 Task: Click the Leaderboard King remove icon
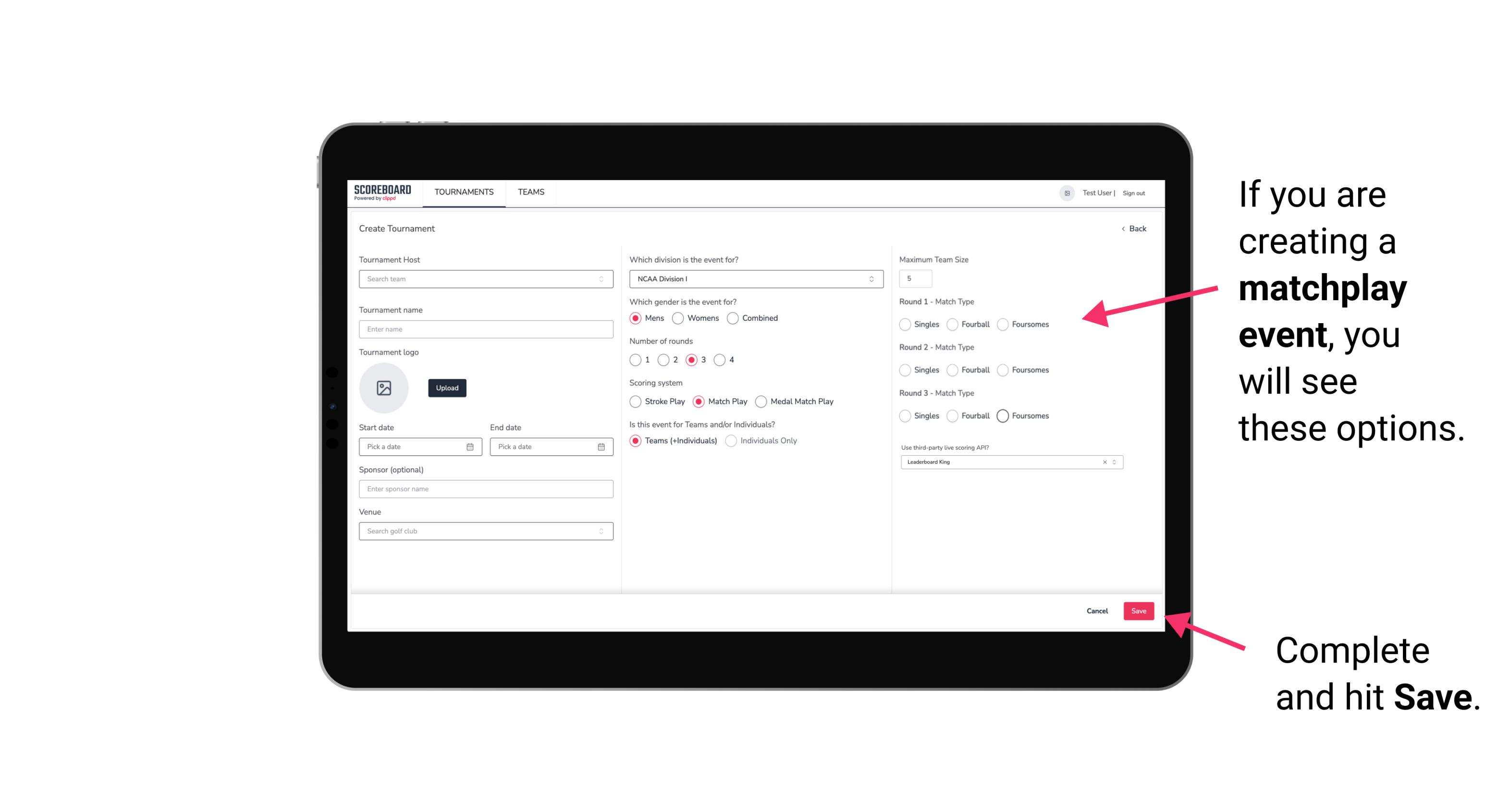tap(1105, 462)
